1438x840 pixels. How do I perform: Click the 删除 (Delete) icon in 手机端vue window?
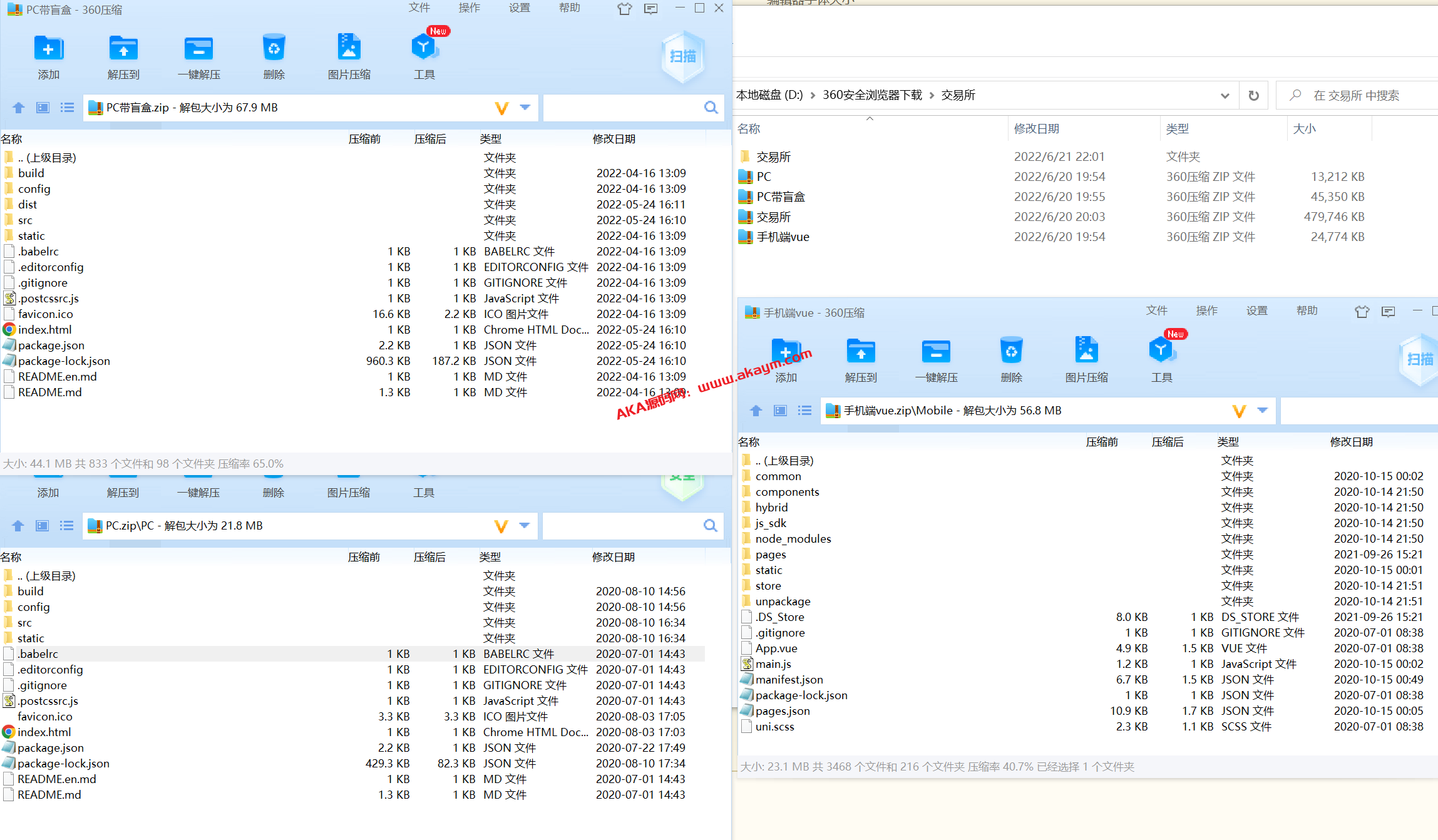pos(1011,352)
